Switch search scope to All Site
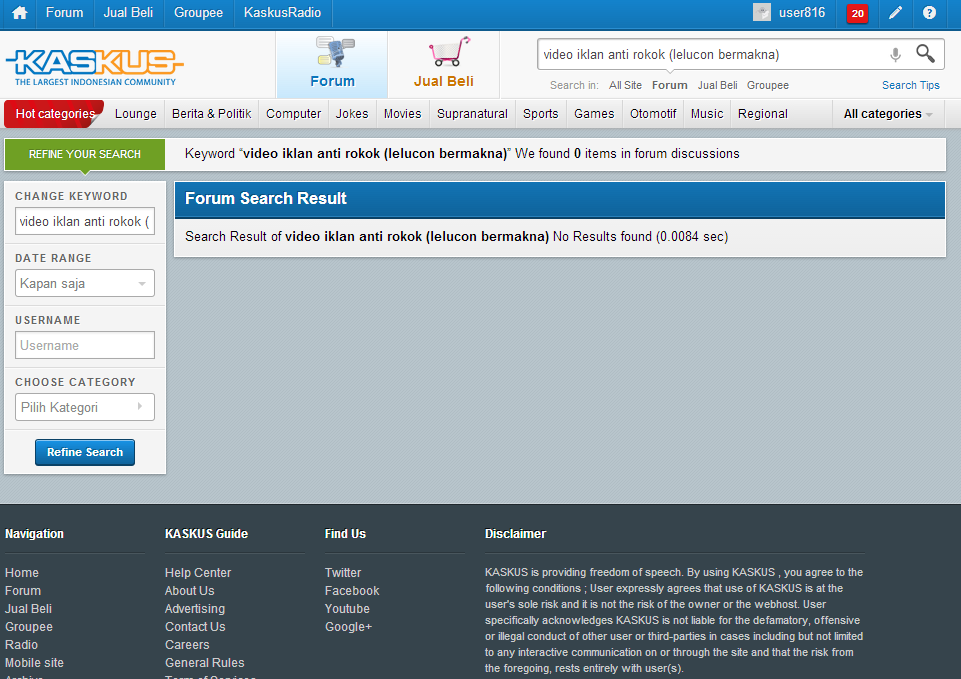 coord(625,86)
